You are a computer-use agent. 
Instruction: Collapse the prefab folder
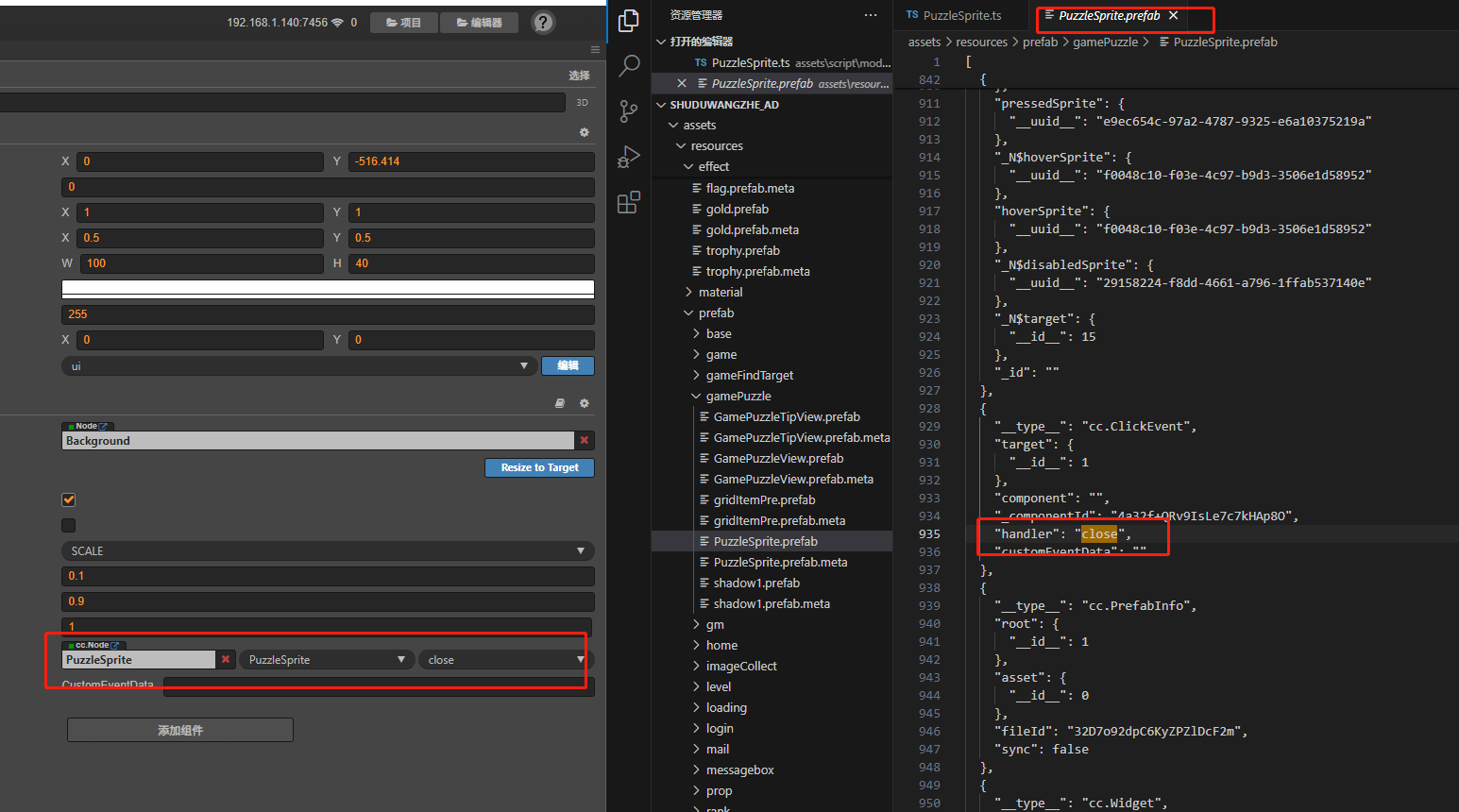point(688,313)
